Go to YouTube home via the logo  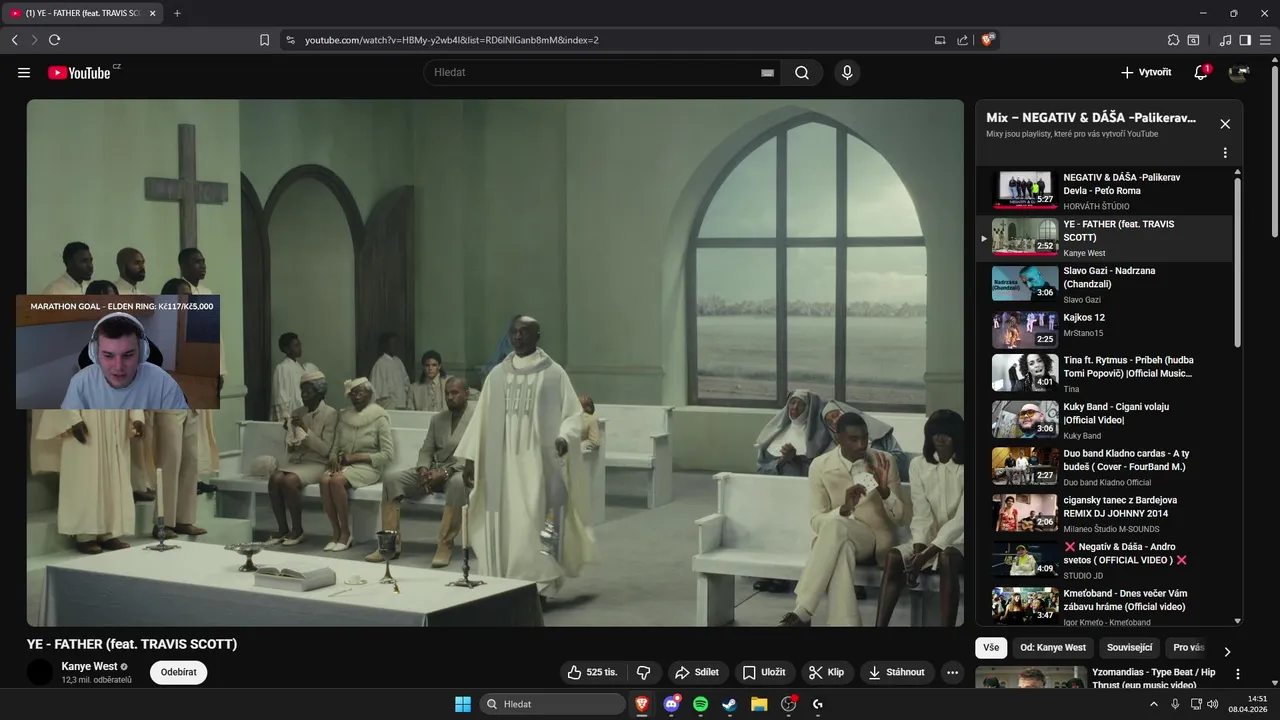79,72
